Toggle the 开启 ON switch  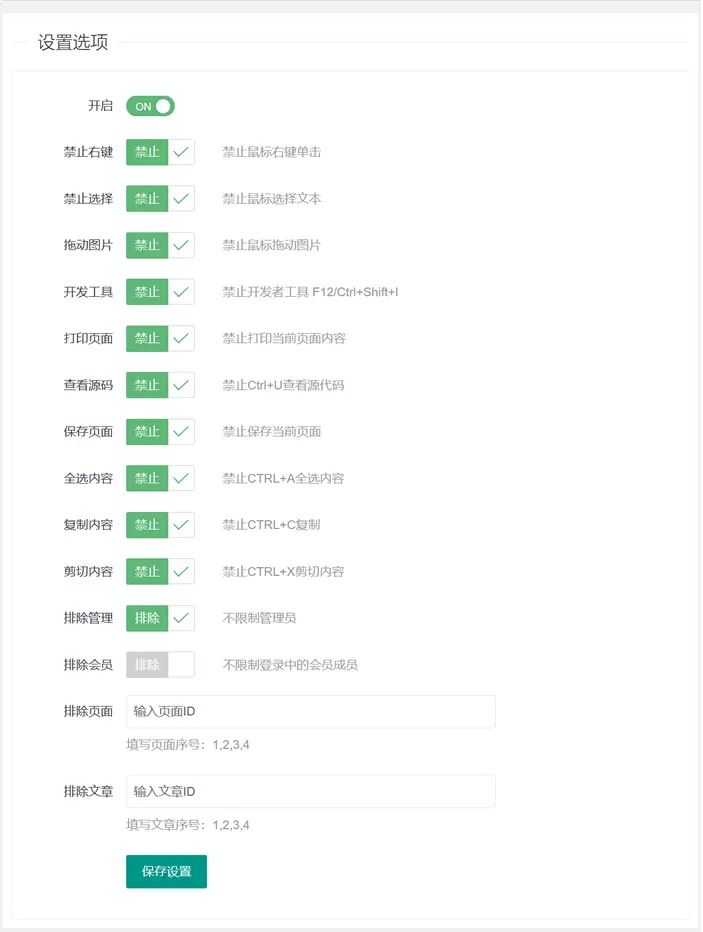pyautogui.click(x=150, y=106)
